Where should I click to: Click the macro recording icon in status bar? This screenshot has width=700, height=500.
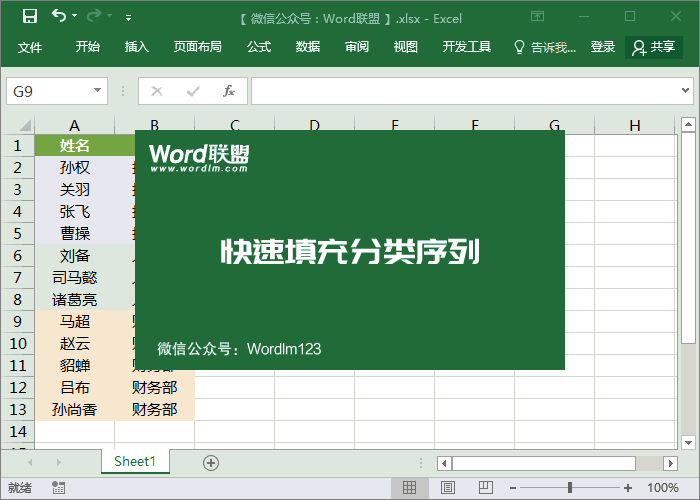59,488
